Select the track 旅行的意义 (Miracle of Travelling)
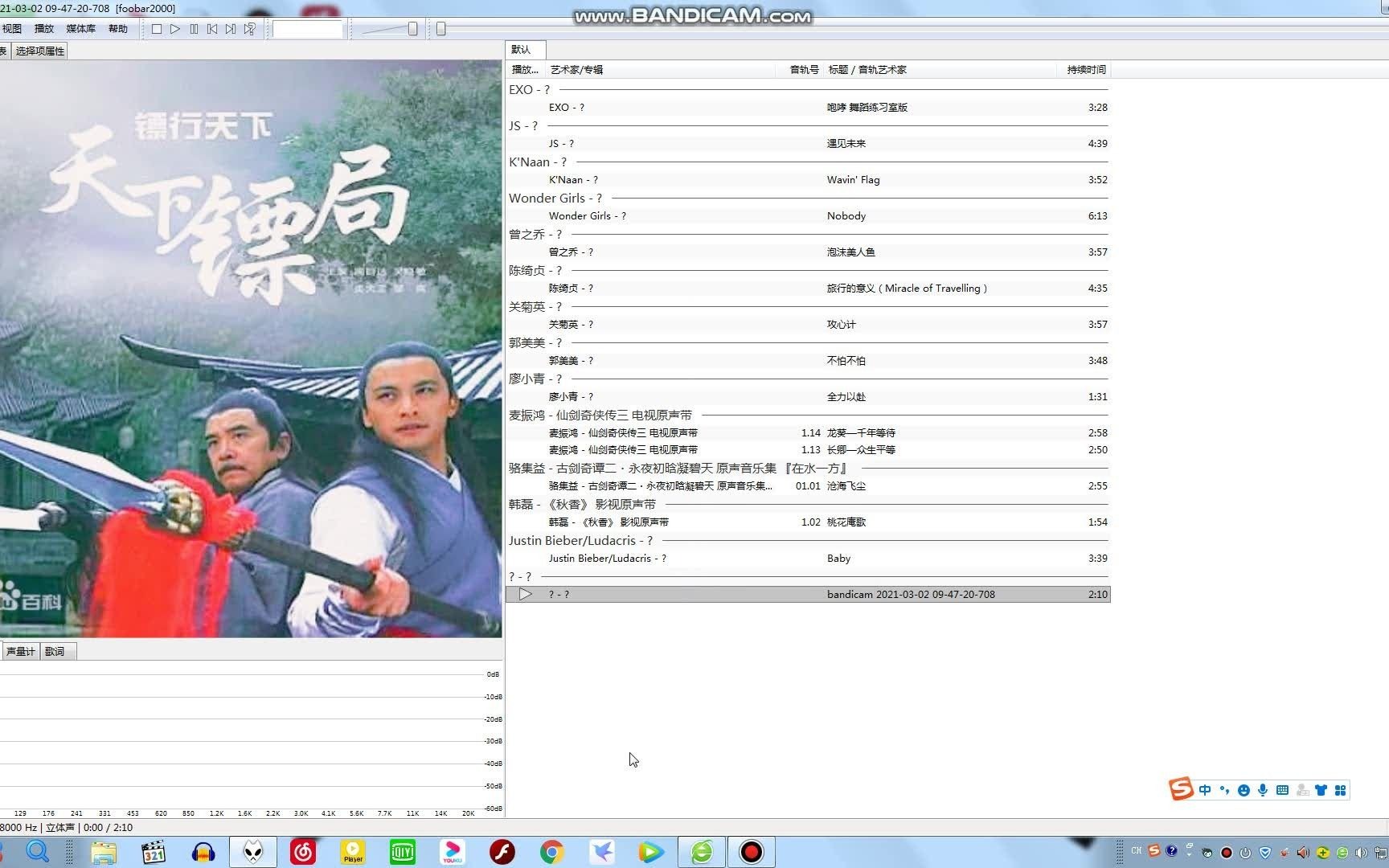 (x=808, y=288)
